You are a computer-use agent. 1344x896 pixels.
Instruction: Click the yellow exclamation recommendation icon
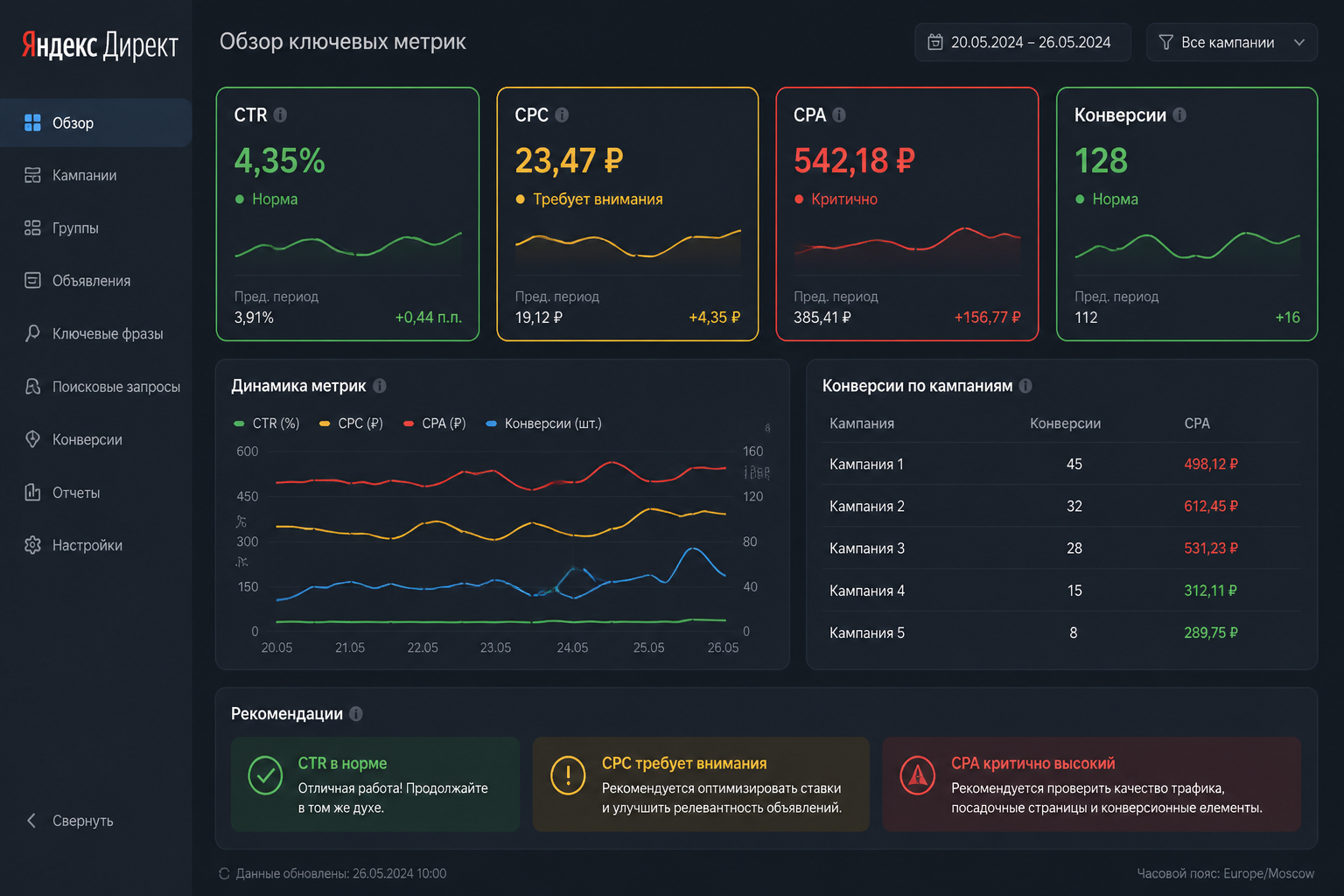click(x=568, y=775)
